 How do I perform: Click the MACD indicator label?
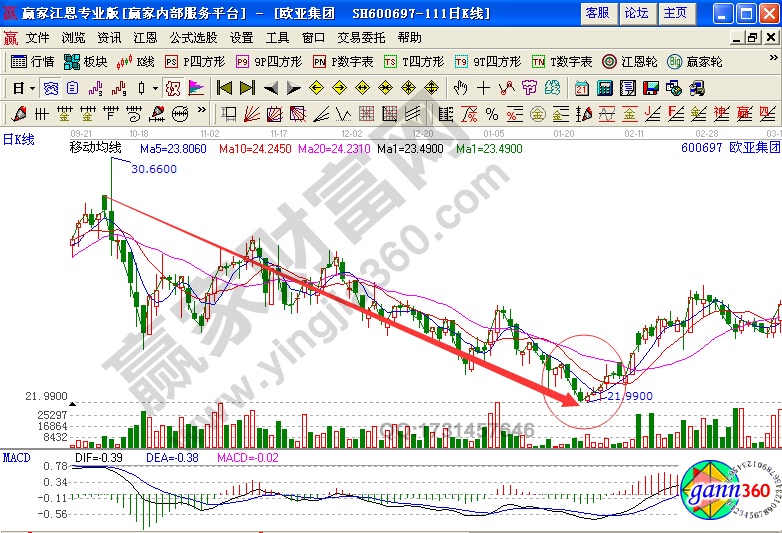(15, 457)
